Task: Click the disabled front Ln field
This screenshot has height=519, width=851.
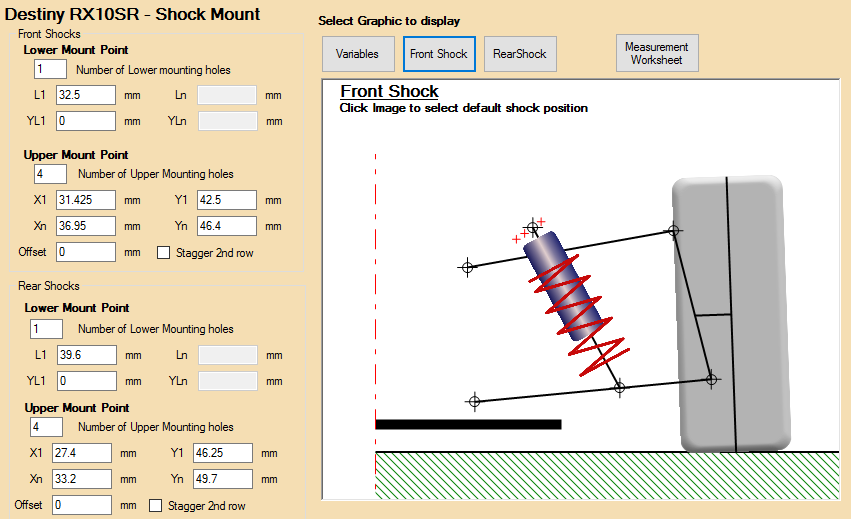Action: pos(227,95)
